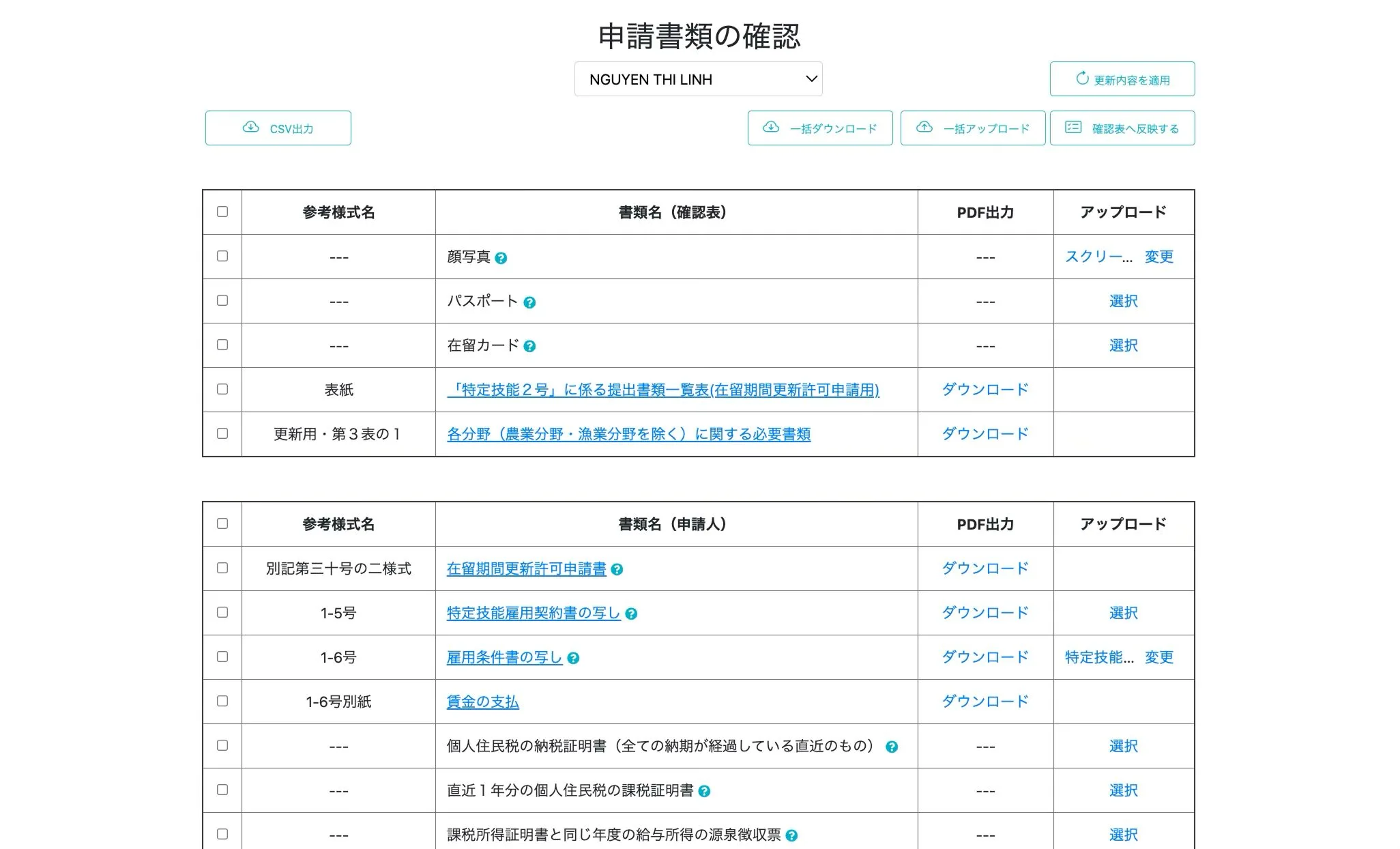Check the checkbox for 特定技能雇用契約書の写し

point(222,613)
